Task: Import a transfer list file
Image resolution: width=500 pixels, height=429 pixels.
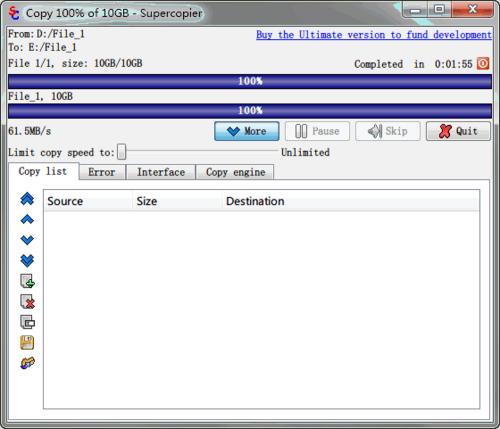Action: tap(27, 363)
